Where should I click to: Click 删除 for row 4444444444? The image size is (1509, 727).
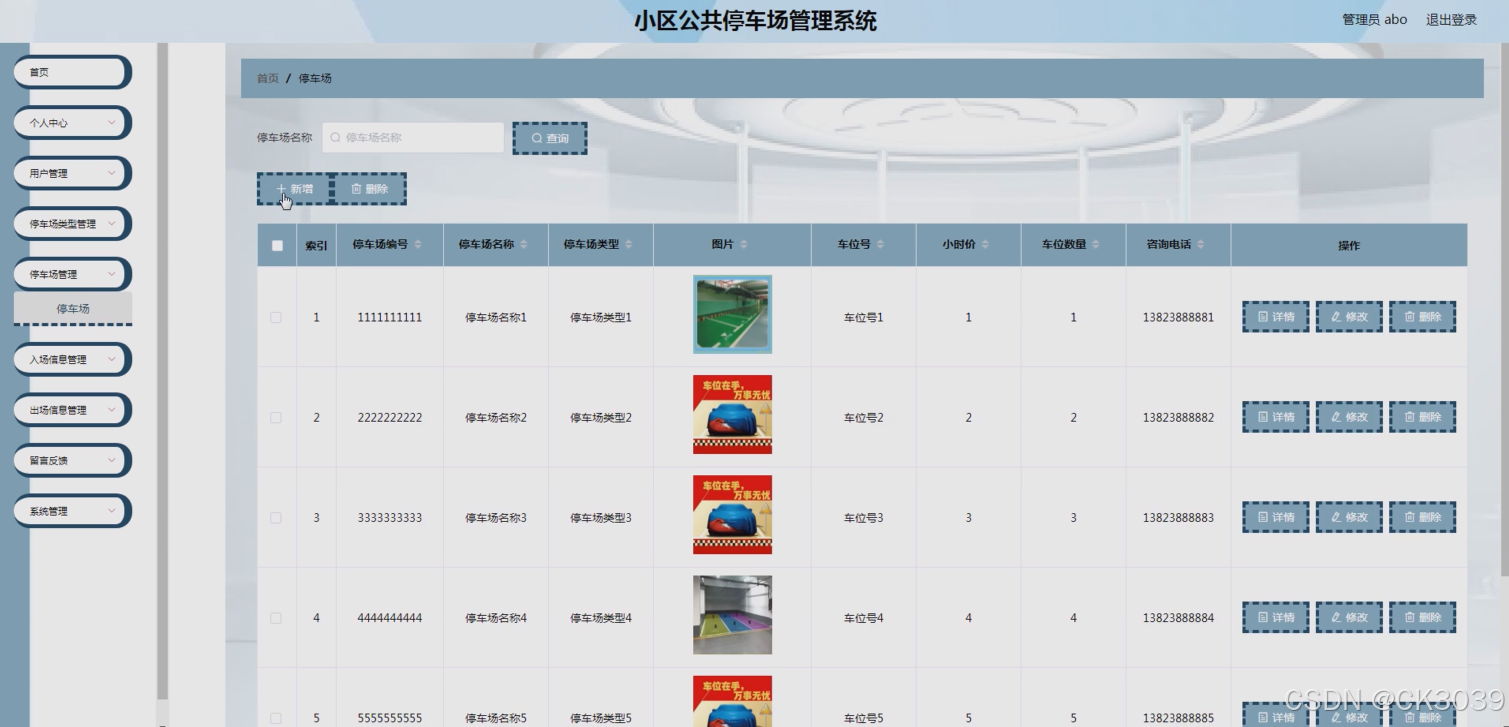click(x=1422, y=617)
